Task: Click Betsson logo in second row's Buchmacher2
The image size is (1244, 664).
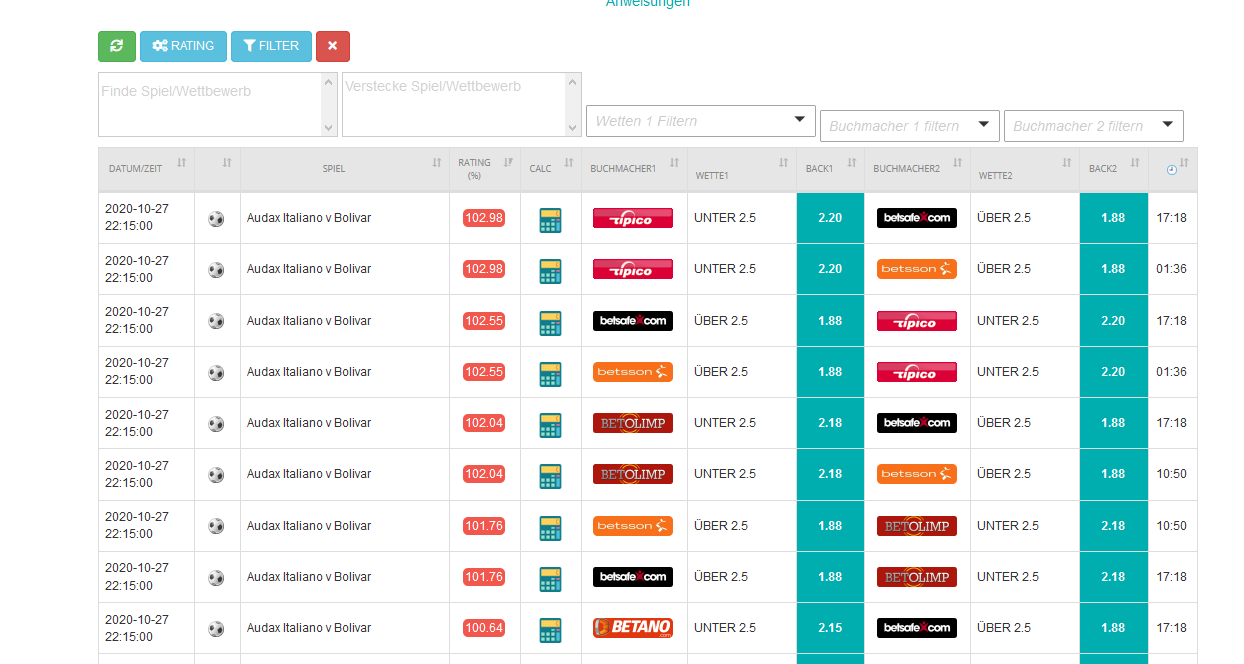Action: tap(917, 269)
